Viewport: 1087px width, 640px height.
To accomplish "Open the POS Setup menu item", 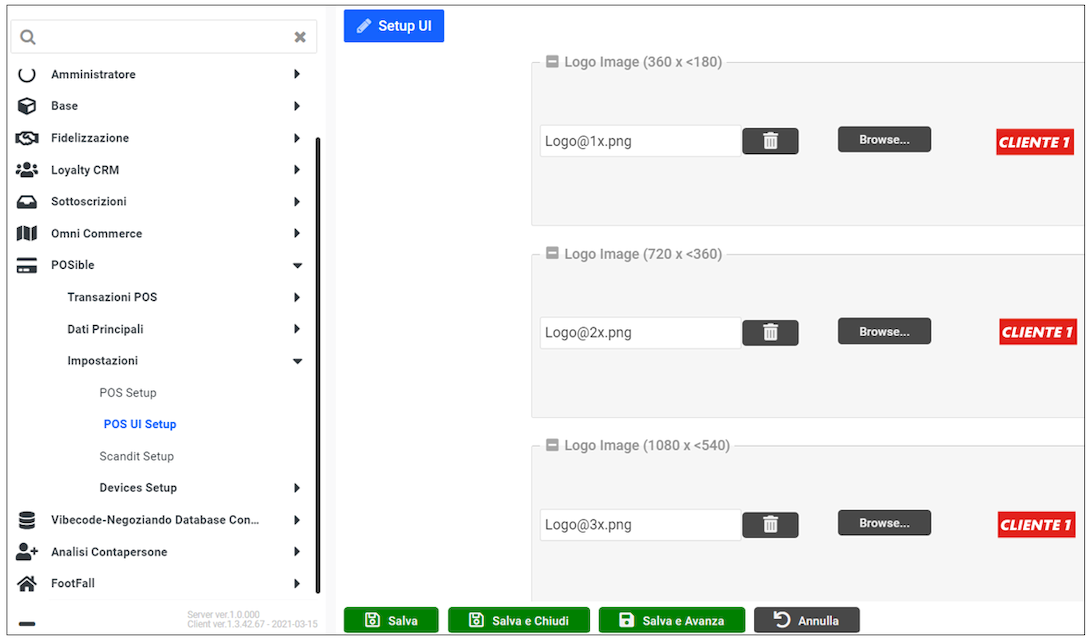I will pos(128,393).
